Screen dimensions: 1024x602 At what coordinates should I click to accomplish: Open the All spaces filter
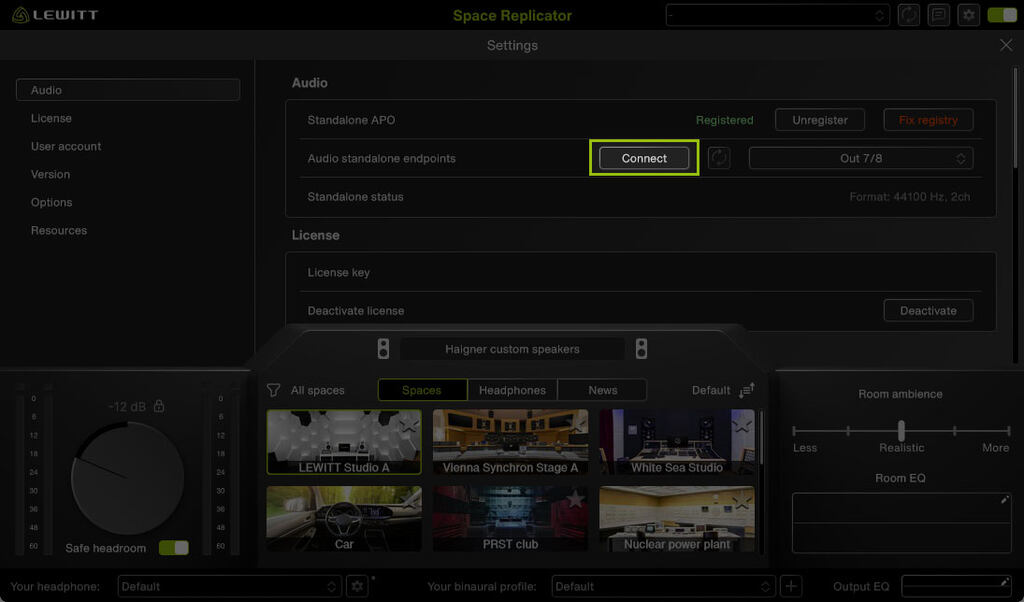point(317,390)
